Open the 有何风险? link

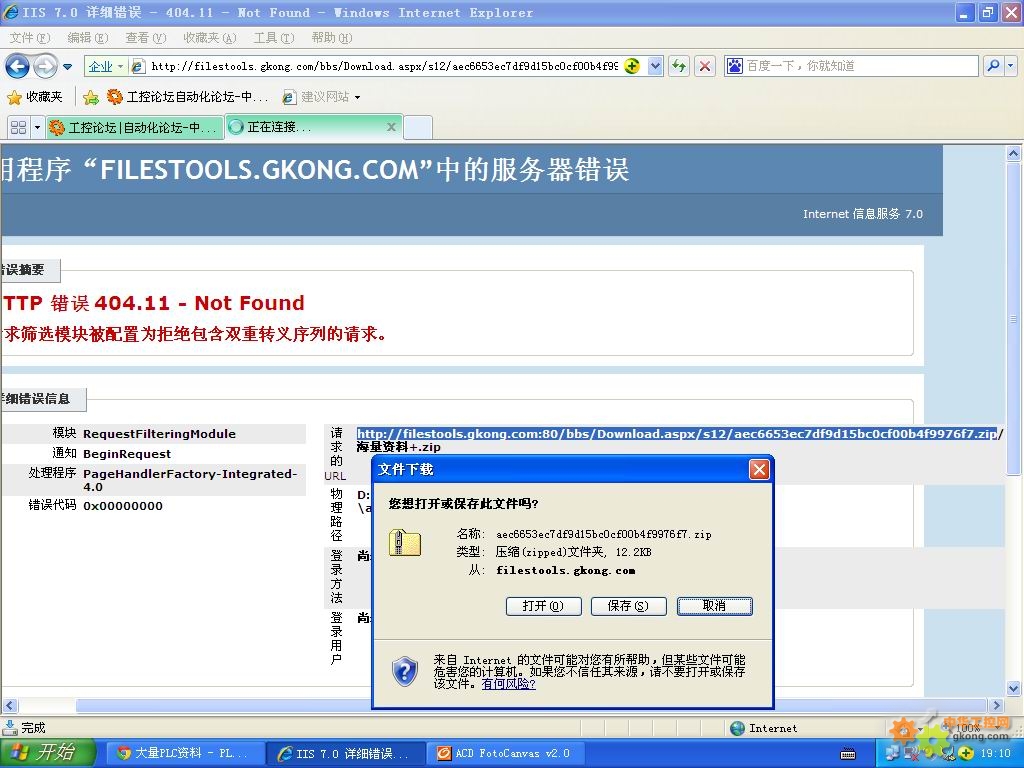pos(508,684)
